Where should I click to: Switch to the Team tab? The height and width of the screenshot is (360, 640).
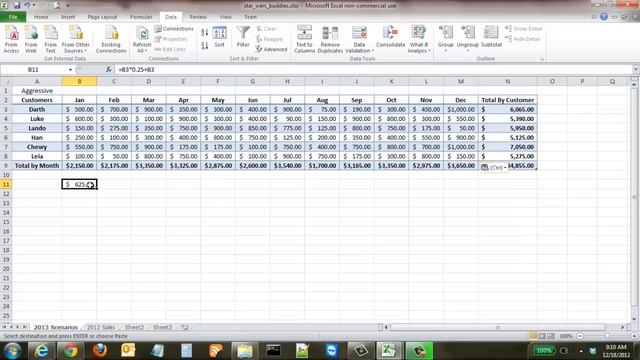click(x=250, y=17)
